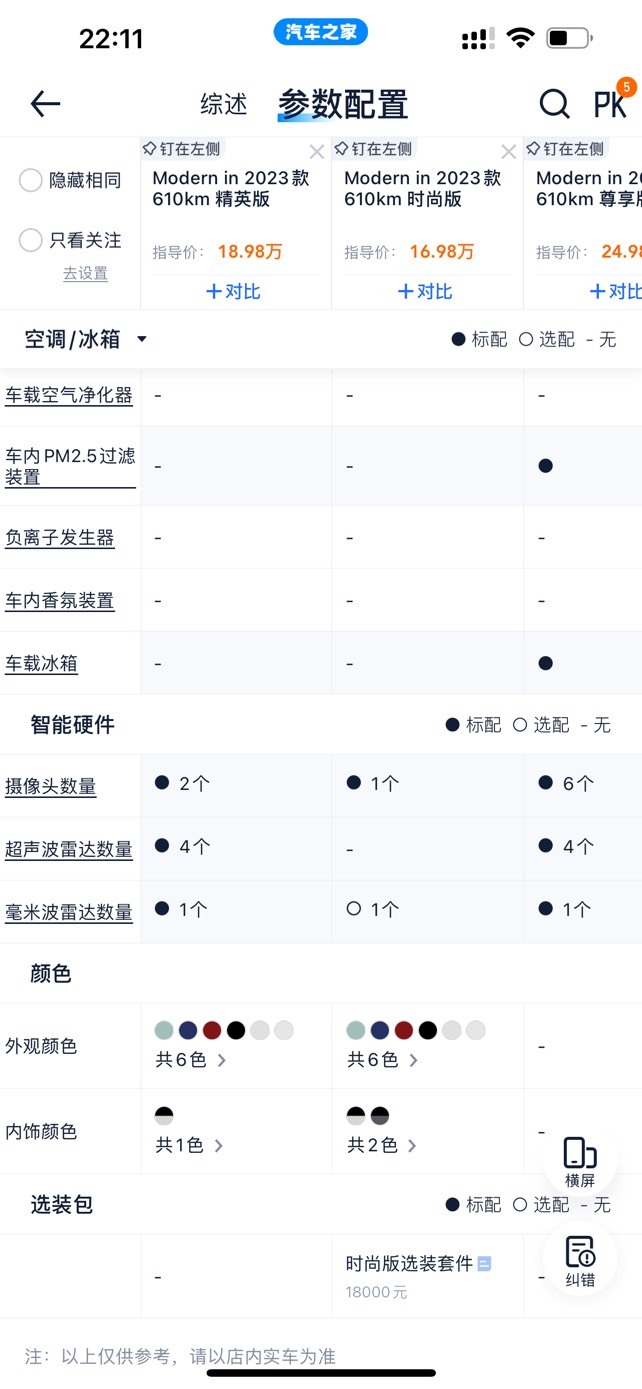
Task: Tap the note icon beside 时尚版选装套件
Action: (484, 1264)
